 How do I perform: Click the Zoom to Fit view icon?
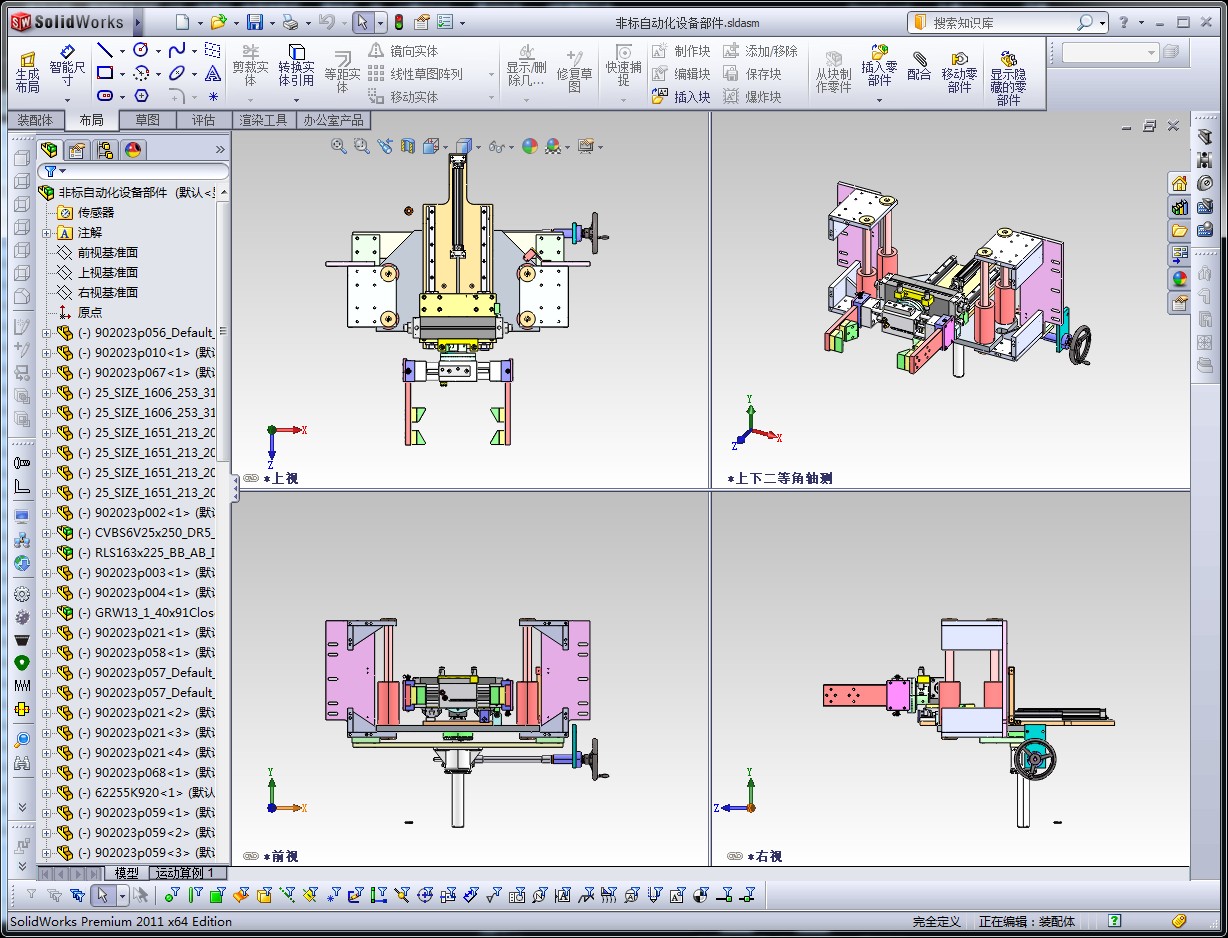point(339,146)
